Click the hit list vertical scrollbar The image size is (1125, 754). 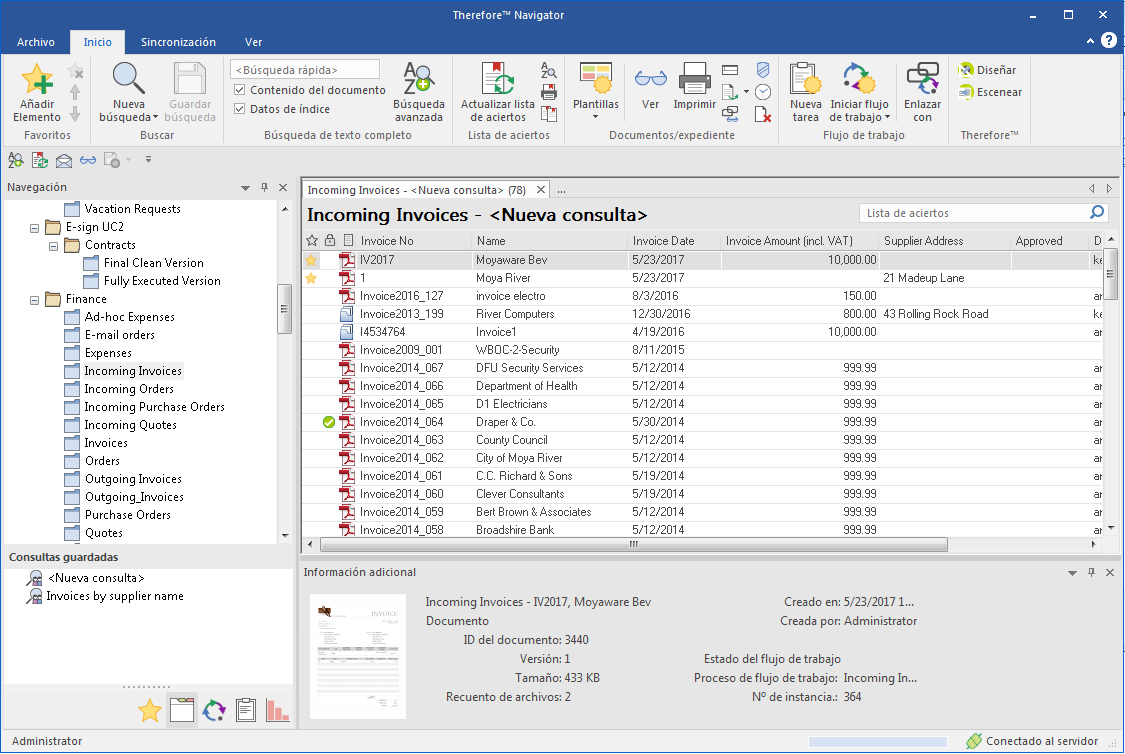tap(1111, 274)
